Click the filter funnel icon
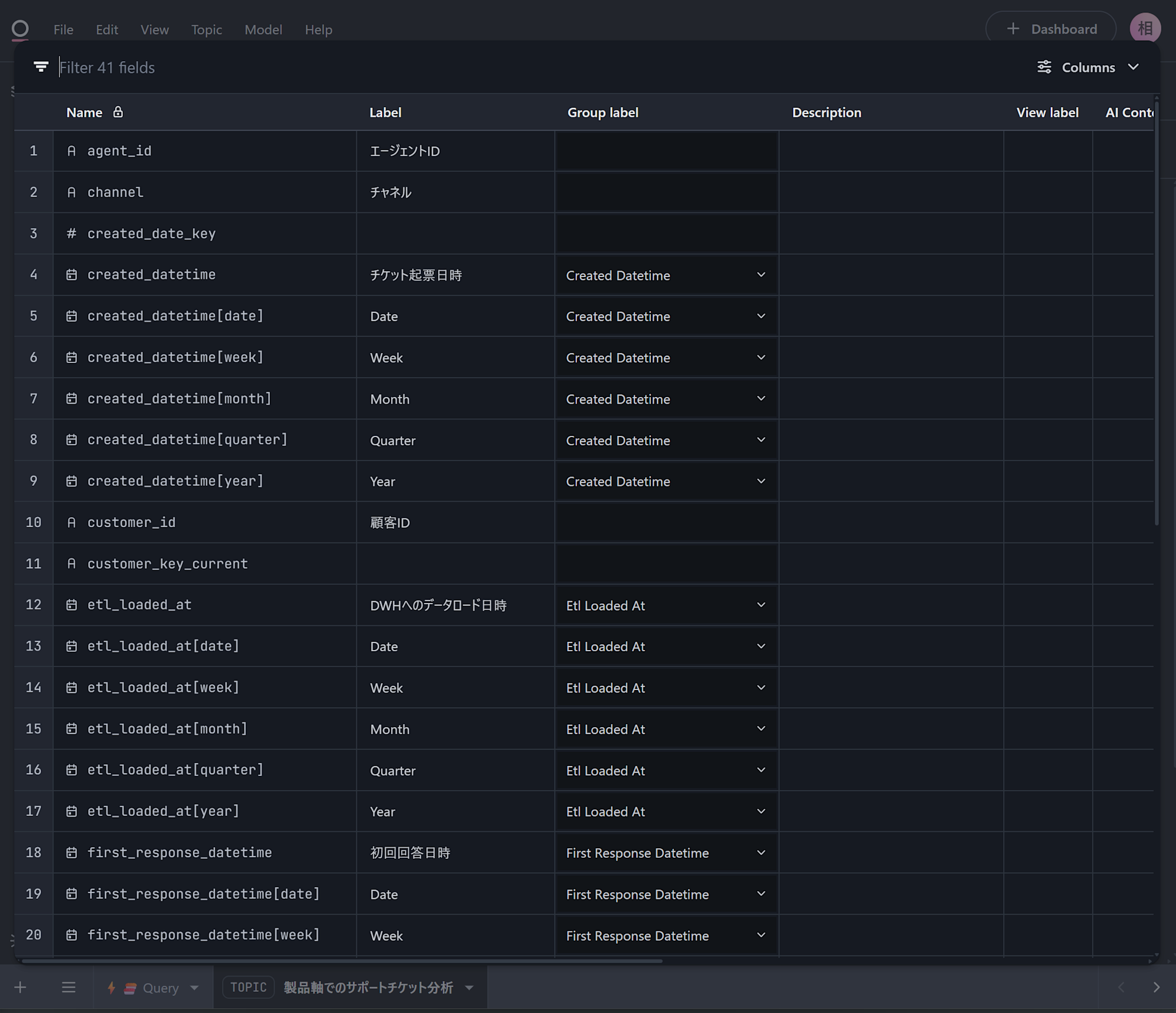1176x1013 pixels. (41, 67)
